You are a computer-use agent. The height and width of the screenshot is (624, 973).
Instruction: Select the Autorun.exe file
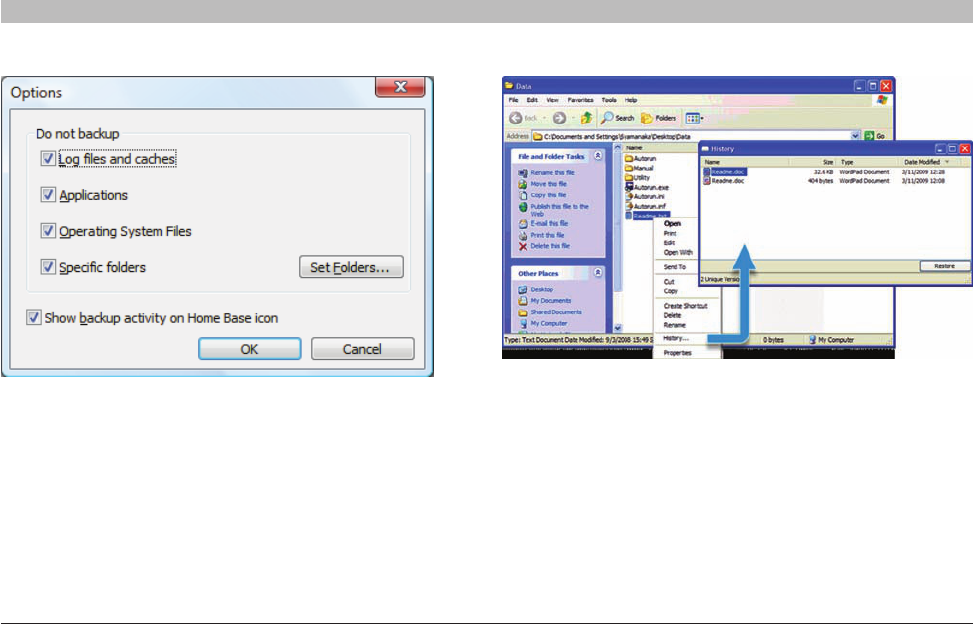(x=647, y=187)
